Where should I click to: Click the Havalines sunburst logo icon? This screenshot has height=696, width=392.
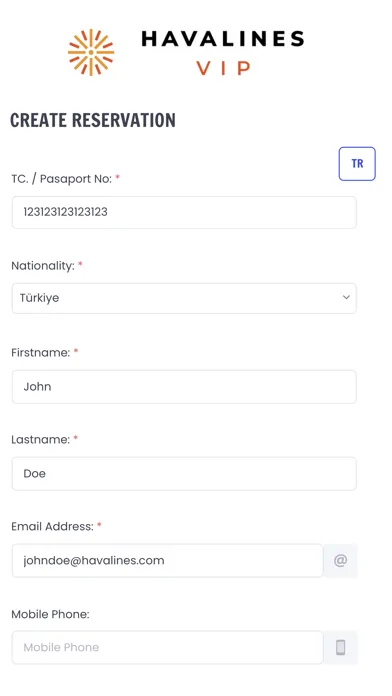click(x=91, y=52)
